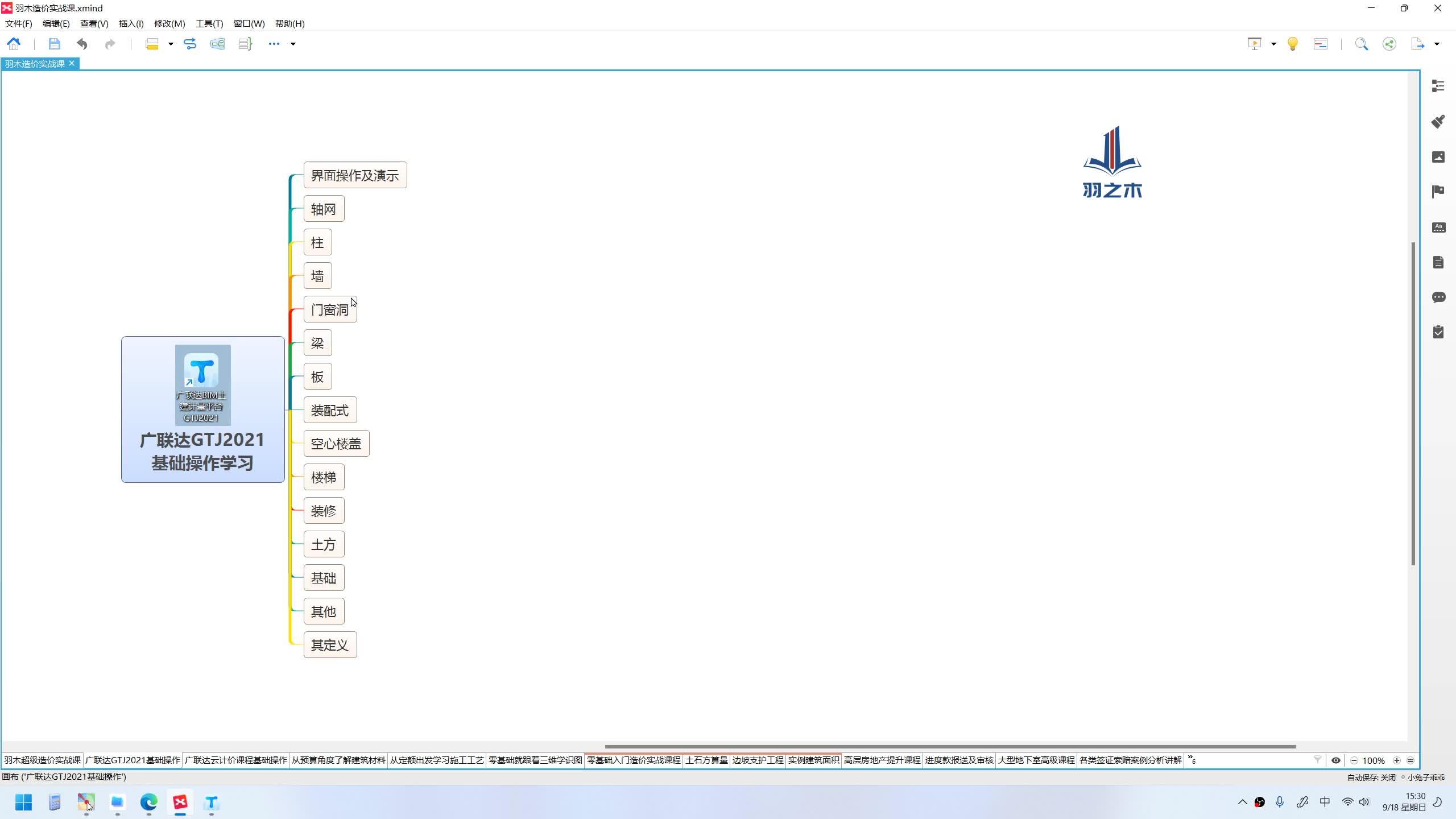Click the Home icon in toolbar
Screen dimensions: 1456x819
(x=14, y=44)
